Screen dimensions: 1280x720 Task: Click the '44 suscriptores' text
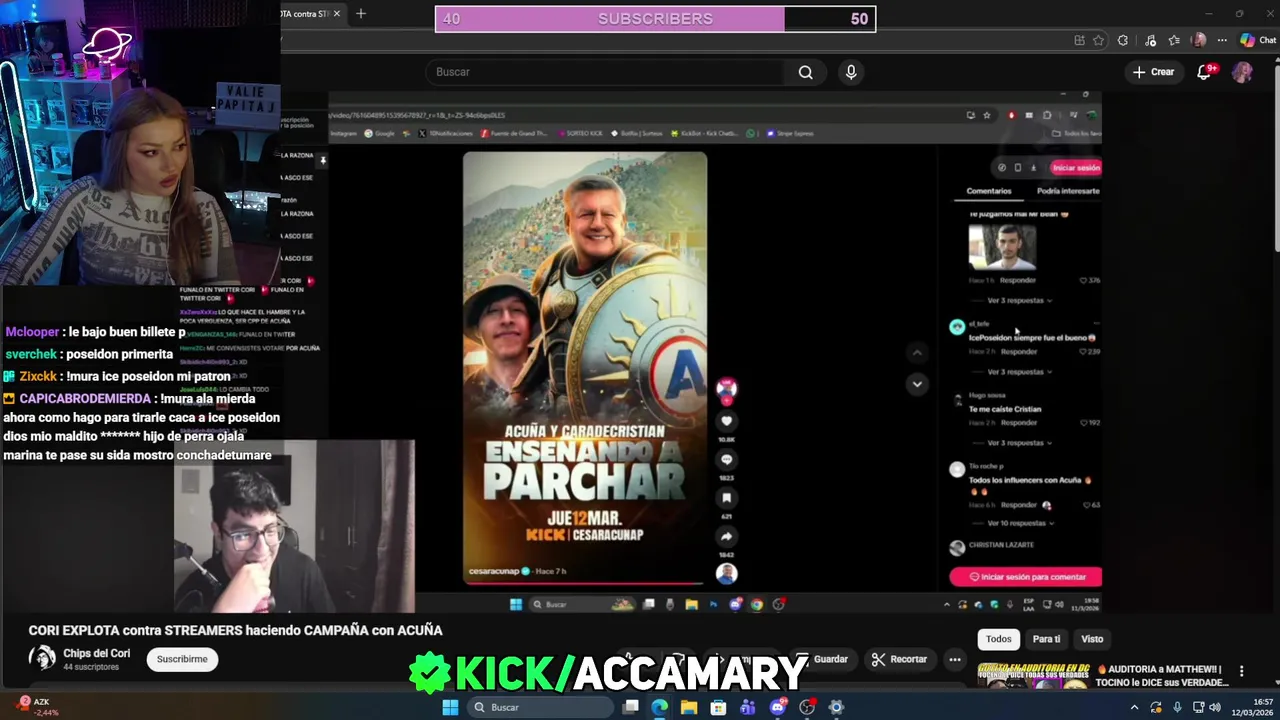[91, 667]
